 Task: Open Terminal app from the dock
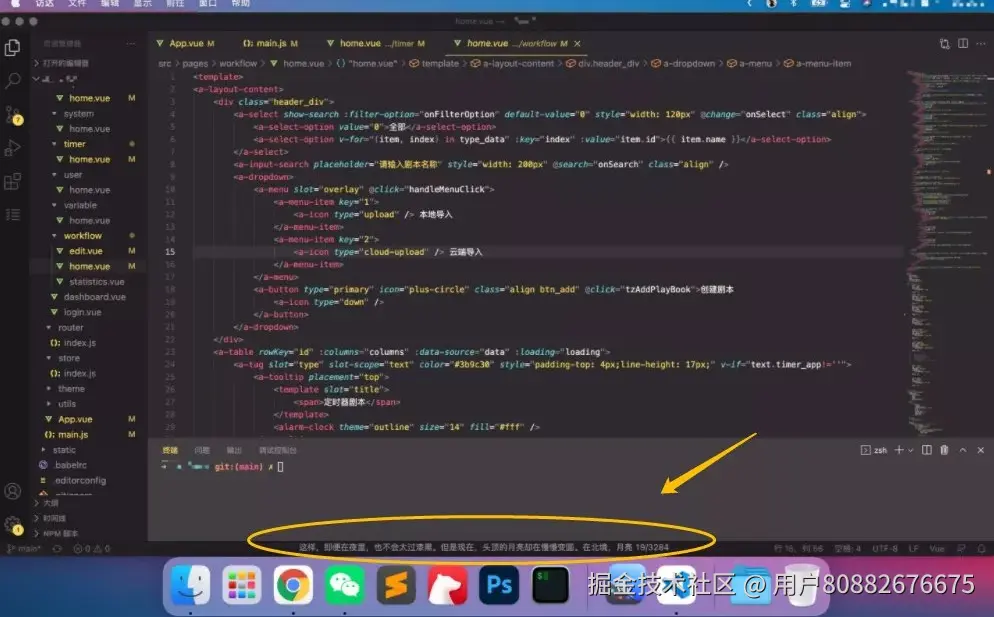(550, 585)
